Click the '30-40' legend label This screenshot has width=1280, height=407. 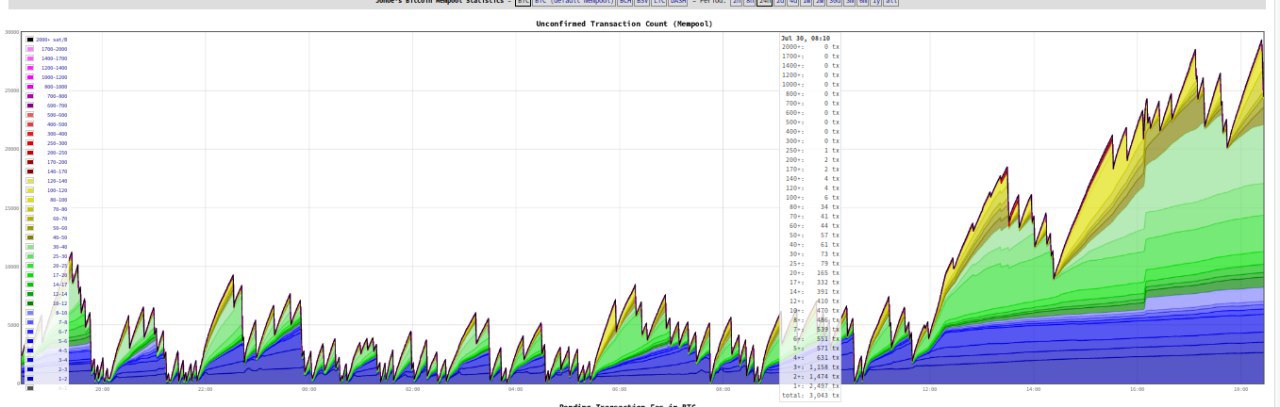click(x=60, y=247)
